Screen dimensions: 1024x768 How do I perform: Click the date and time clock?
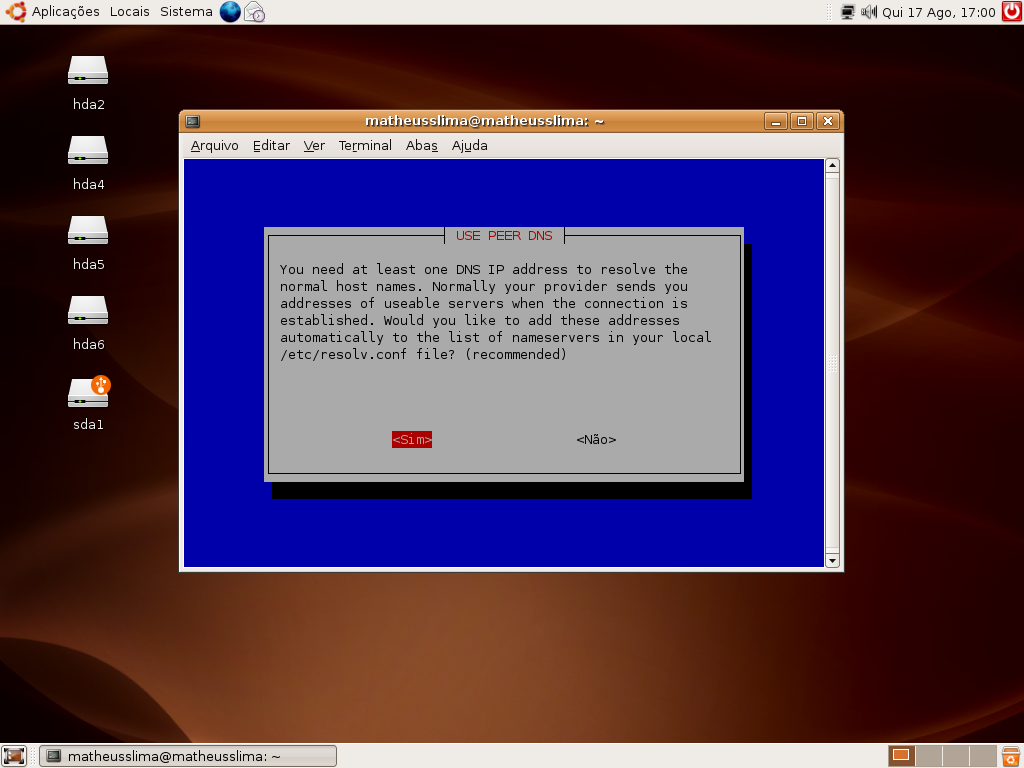pyautogui.click(x=938, y=12)
